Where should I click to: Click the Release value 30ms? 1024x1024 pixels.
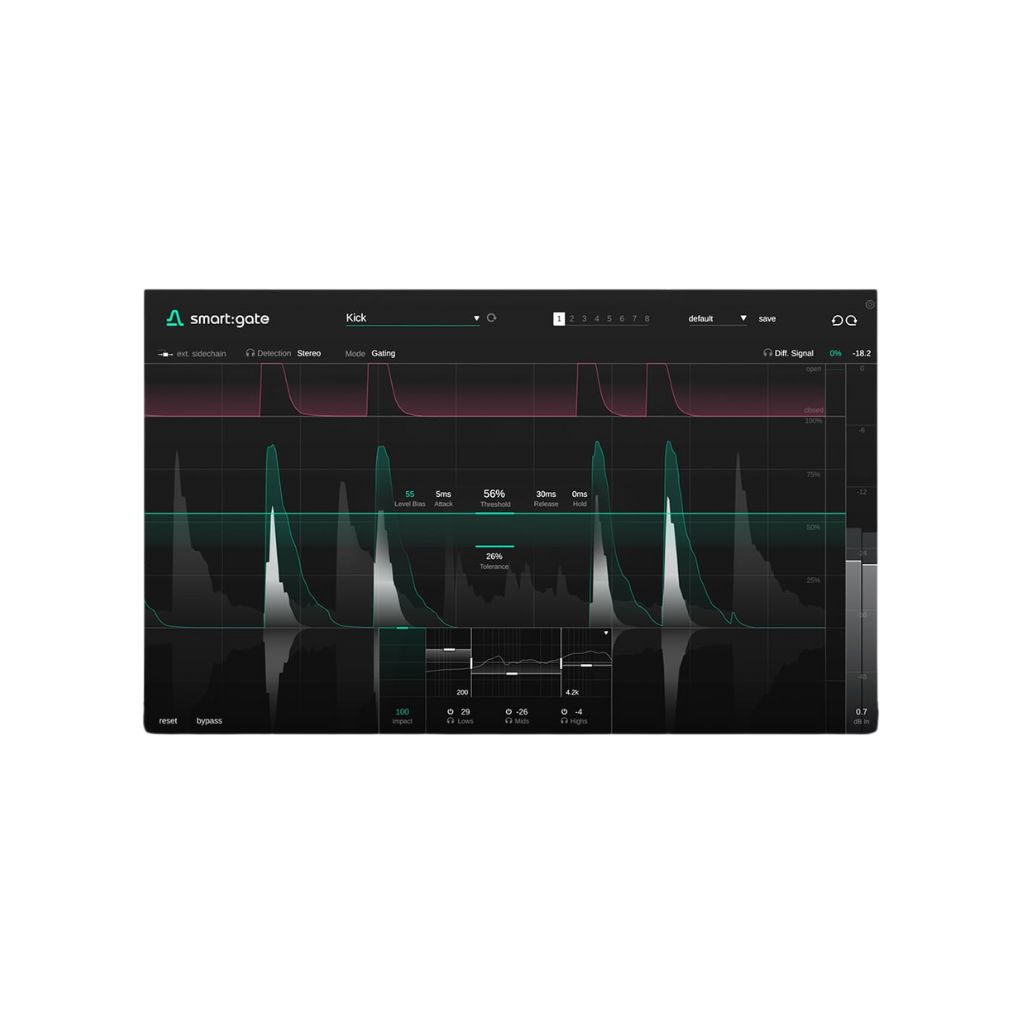tap(546, 494)
